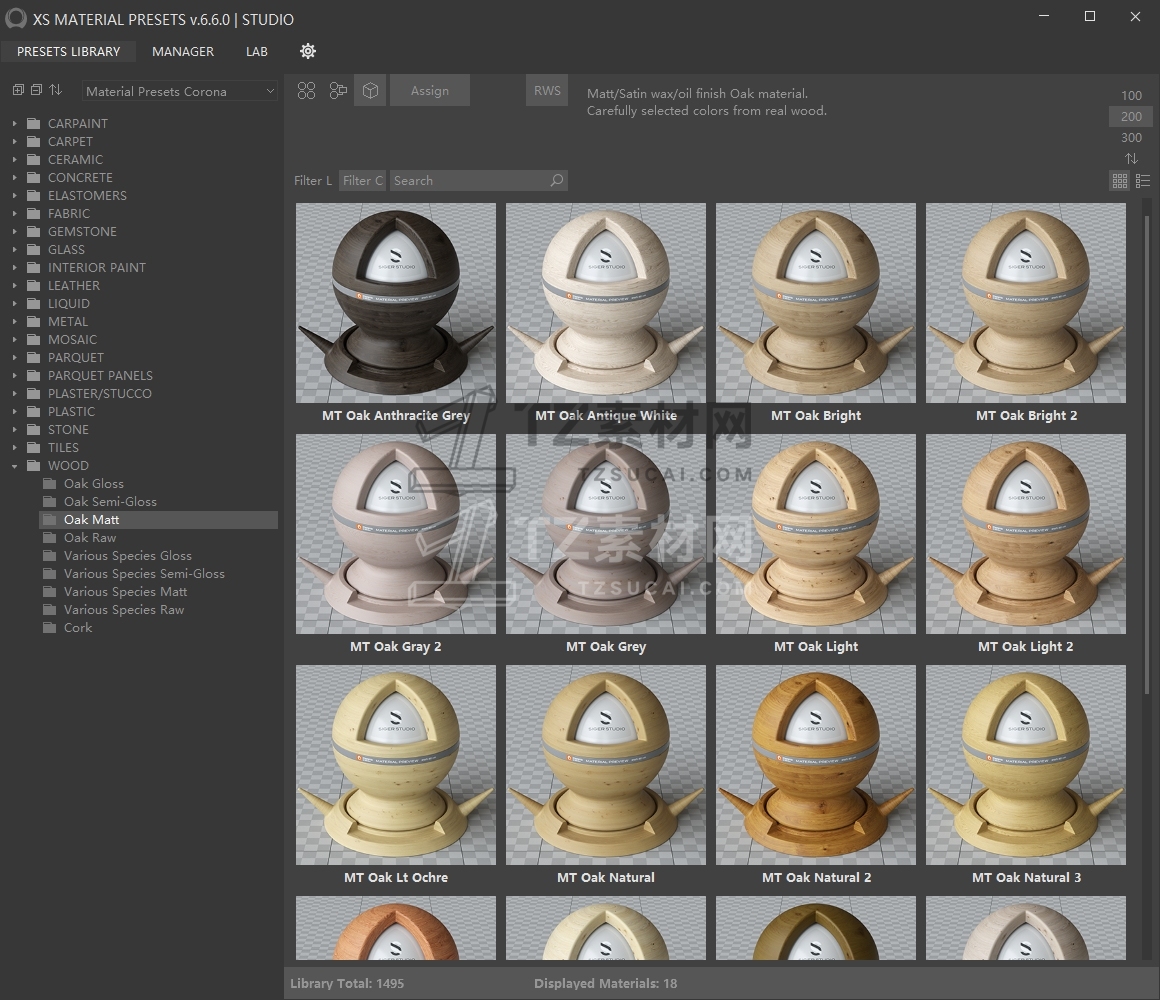Select the MT Oak Bright 2 material
Image resolution: width=1160 pixels, height=1000 pixels.
pyautogui.click(x=1026, y=303)
